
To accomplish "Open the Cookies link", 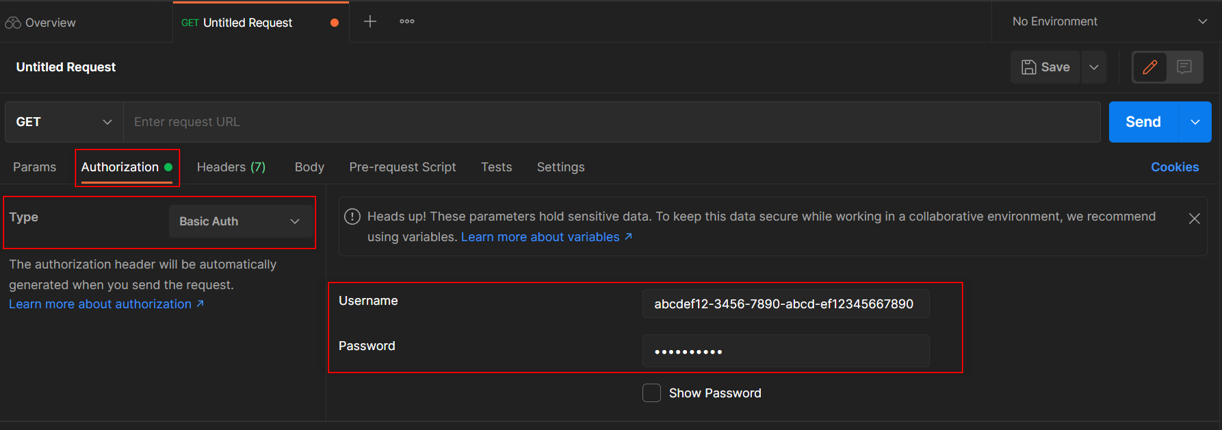I will (1174, 167).
